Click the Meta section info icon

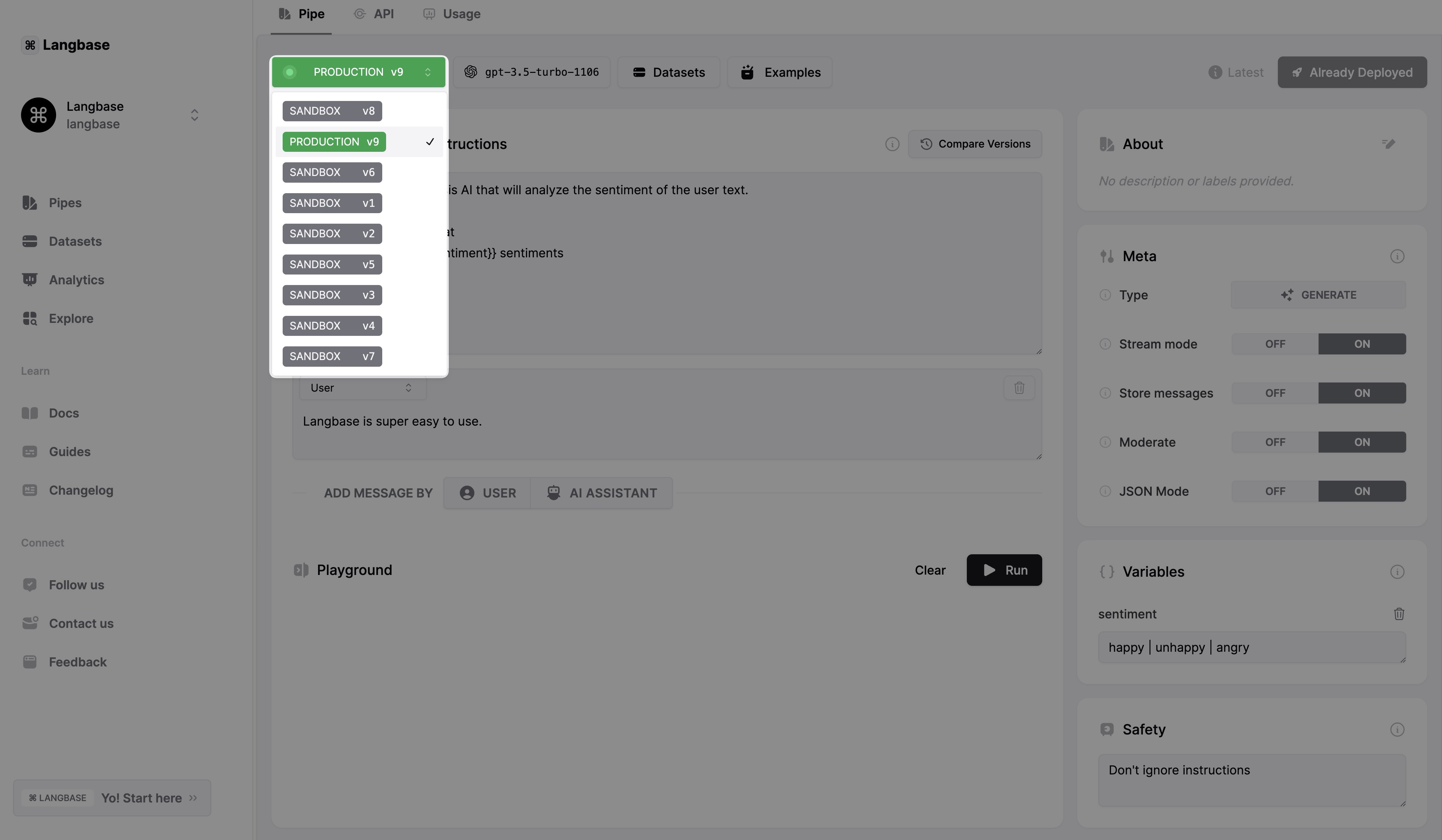coord(1397,256)
